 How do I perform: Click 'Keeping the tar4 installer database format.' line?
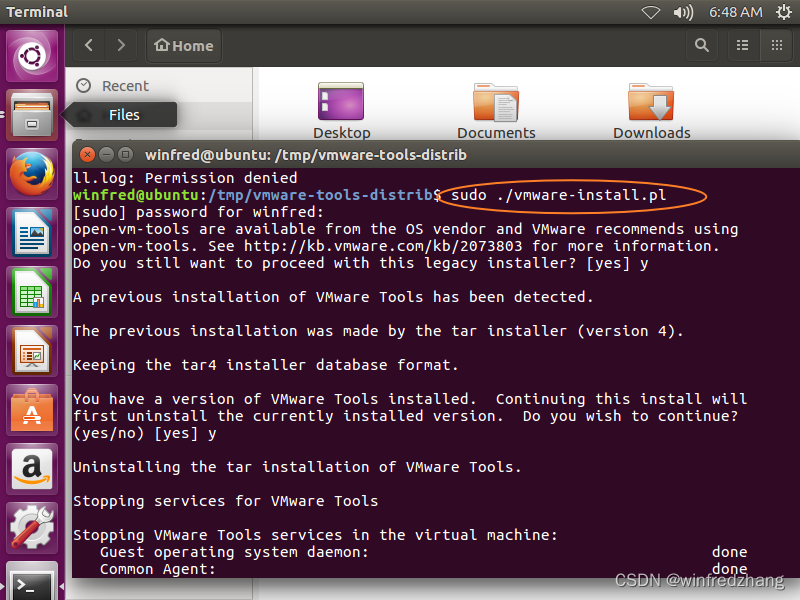(x=265, y=365)
